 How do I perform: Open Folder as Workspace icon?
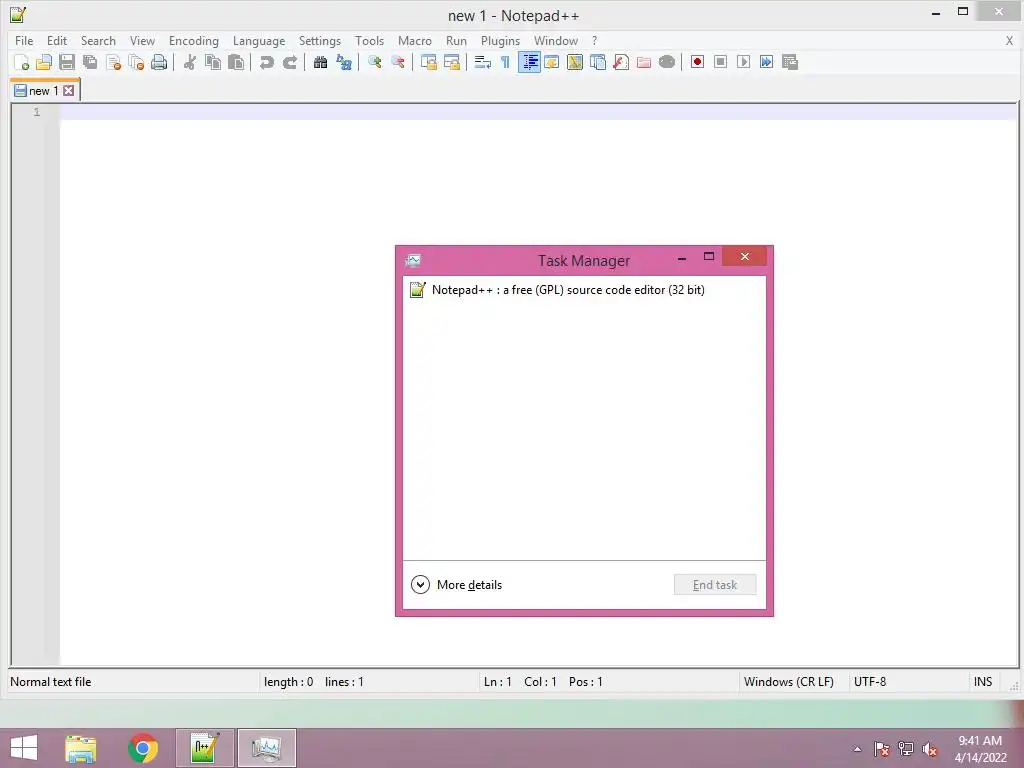tap(643, 62)
